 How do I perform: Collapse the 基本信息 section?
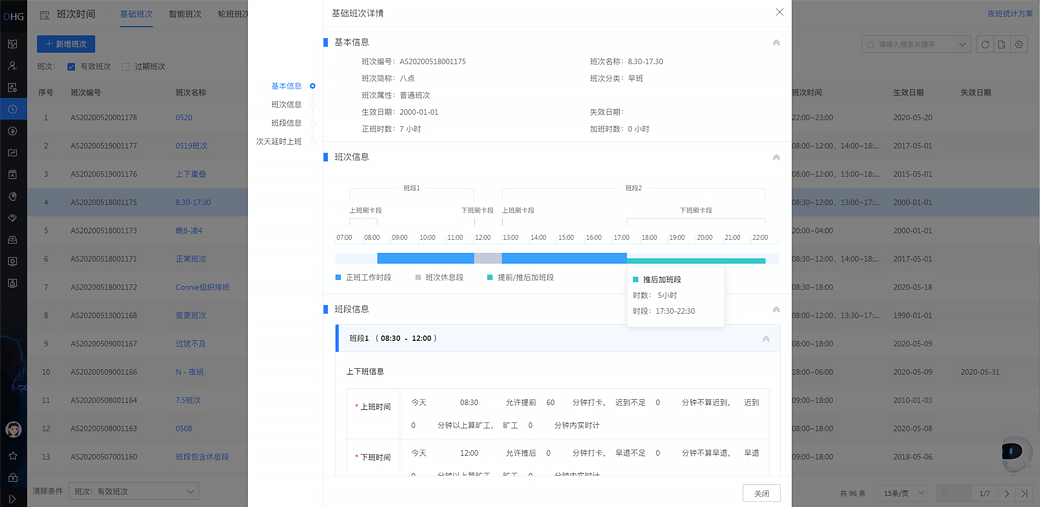pos(776,43)
